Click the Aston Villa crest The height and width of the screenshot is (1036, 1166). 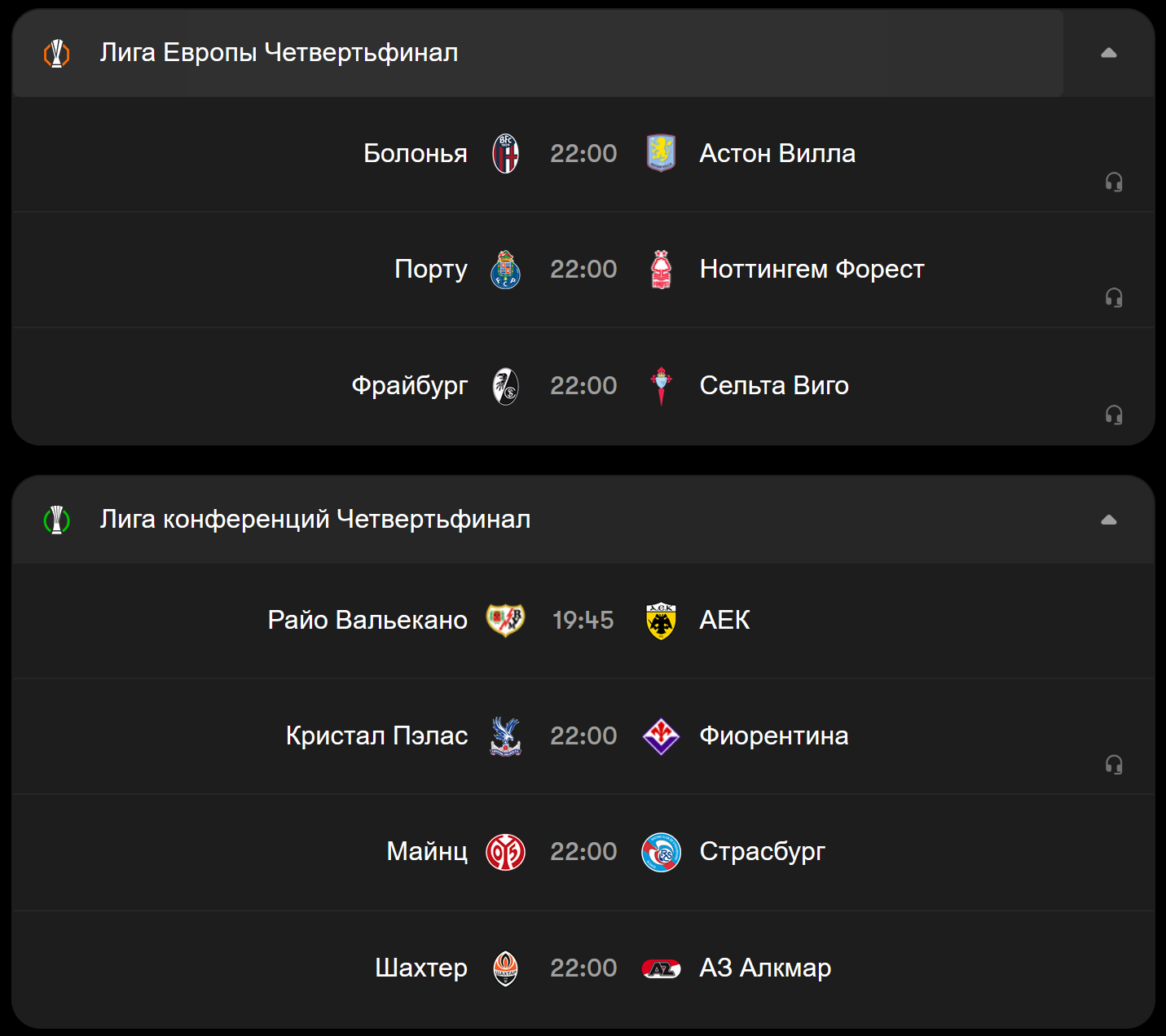tap(661, 153)
